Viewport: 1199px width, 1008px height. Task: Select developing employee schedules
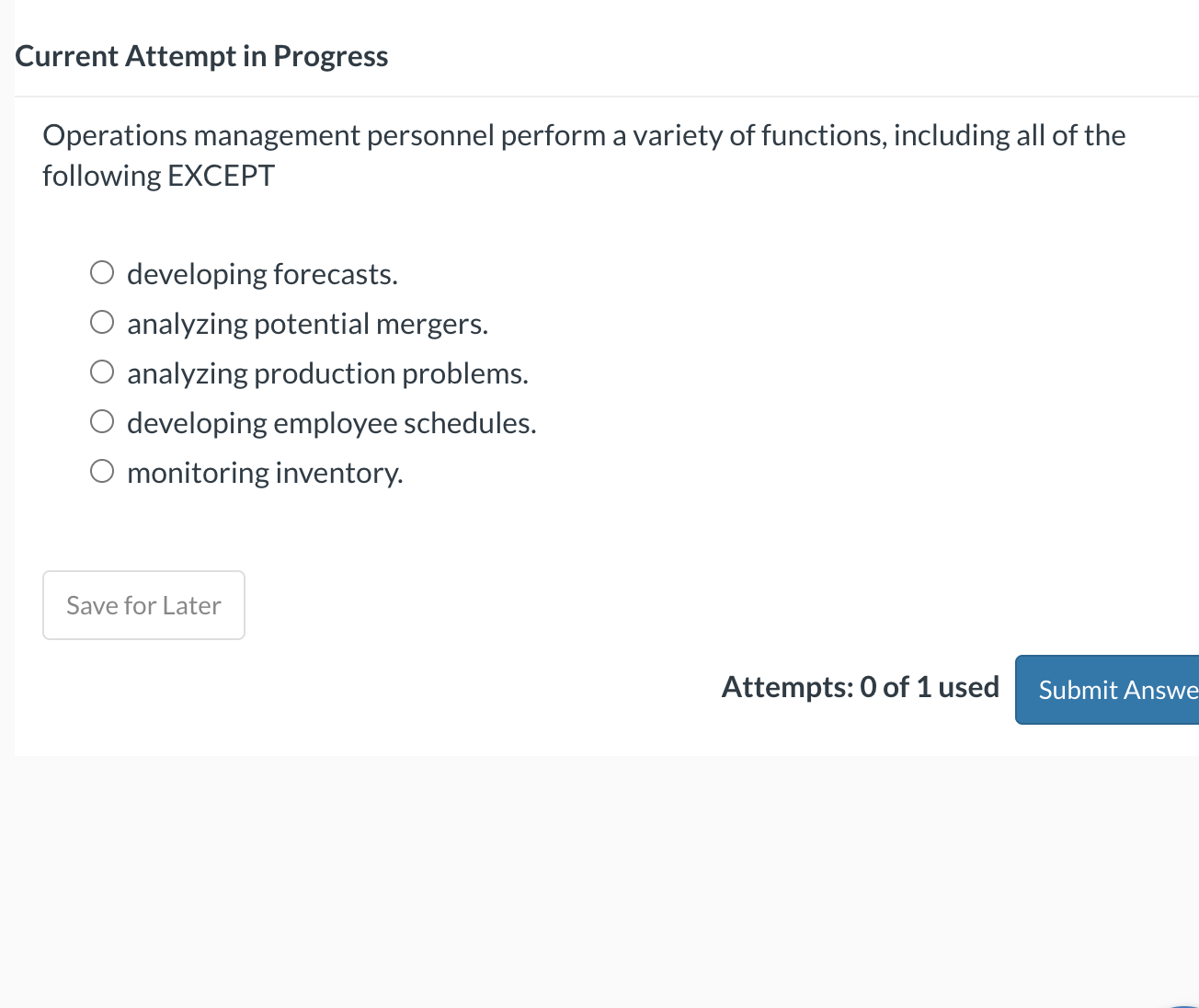pyautogui.click(x=101, y=420)
